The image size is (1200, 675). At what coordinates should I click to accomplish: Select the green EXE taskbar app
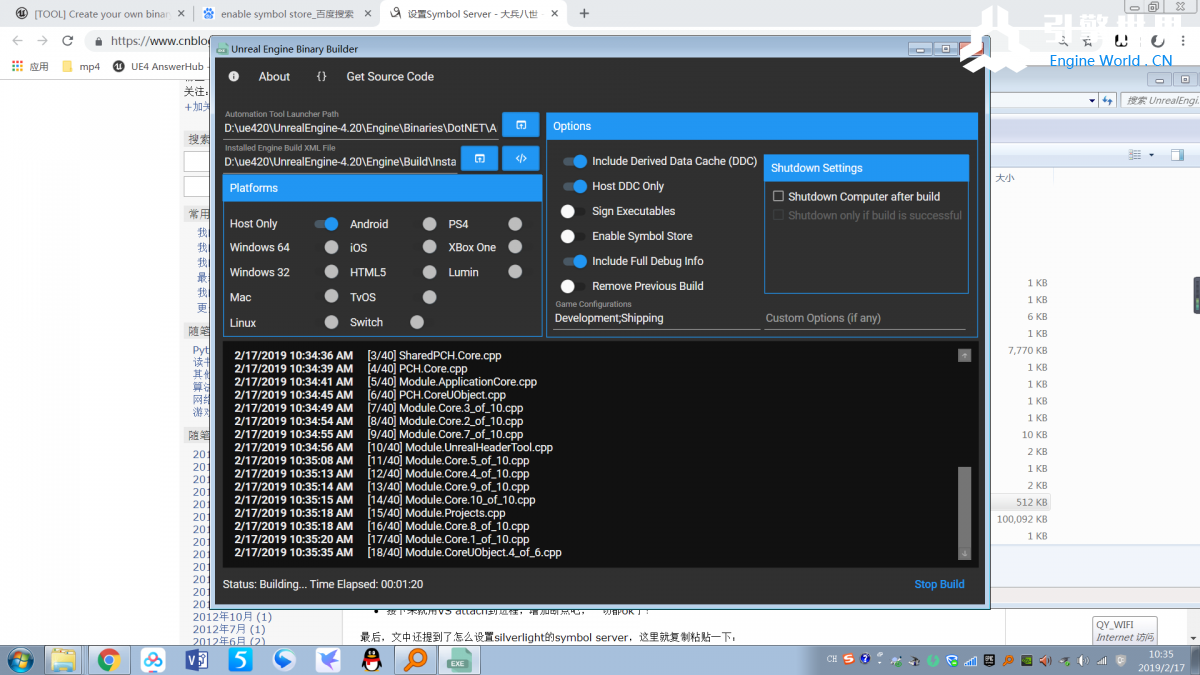458,660
